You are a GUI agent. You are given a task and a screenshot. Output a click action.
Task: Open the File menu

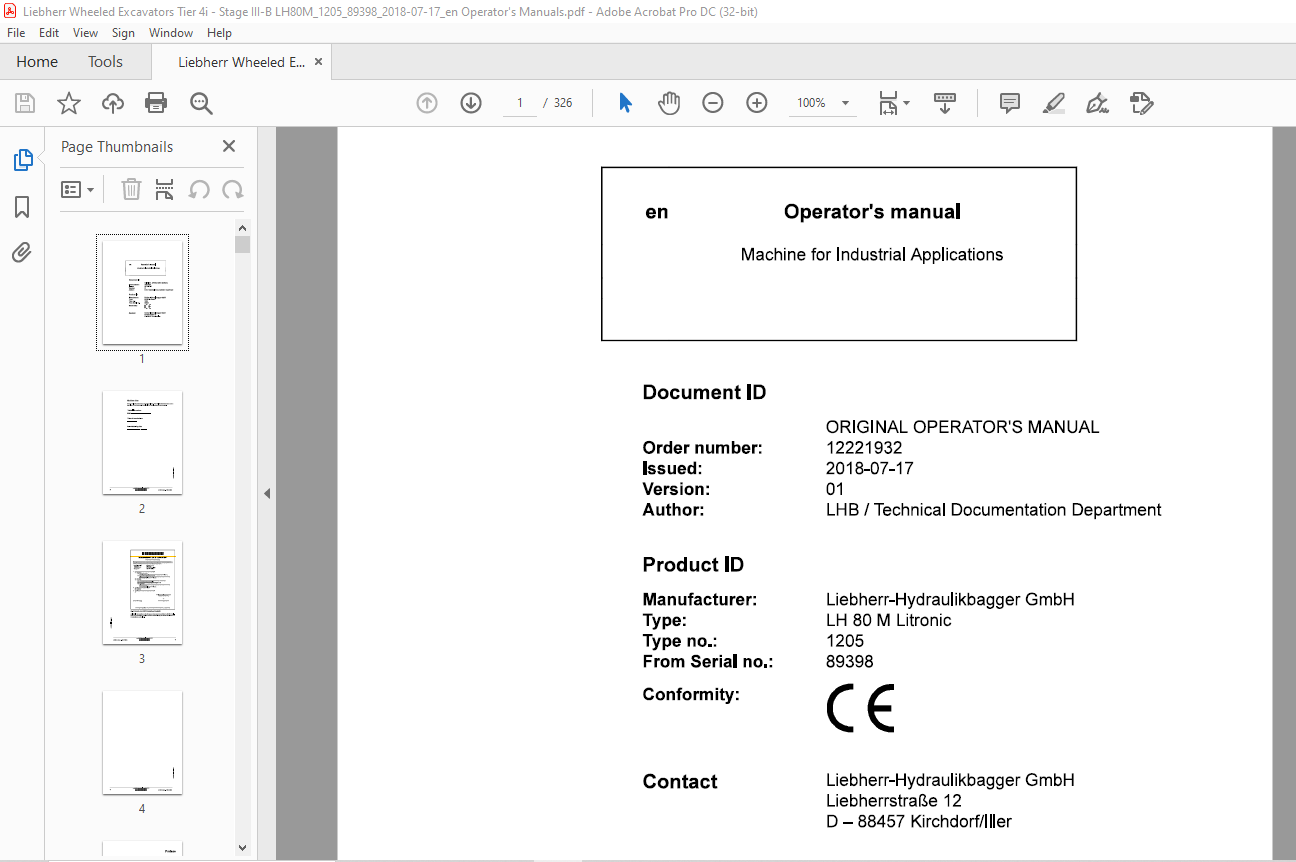[16, 33]
